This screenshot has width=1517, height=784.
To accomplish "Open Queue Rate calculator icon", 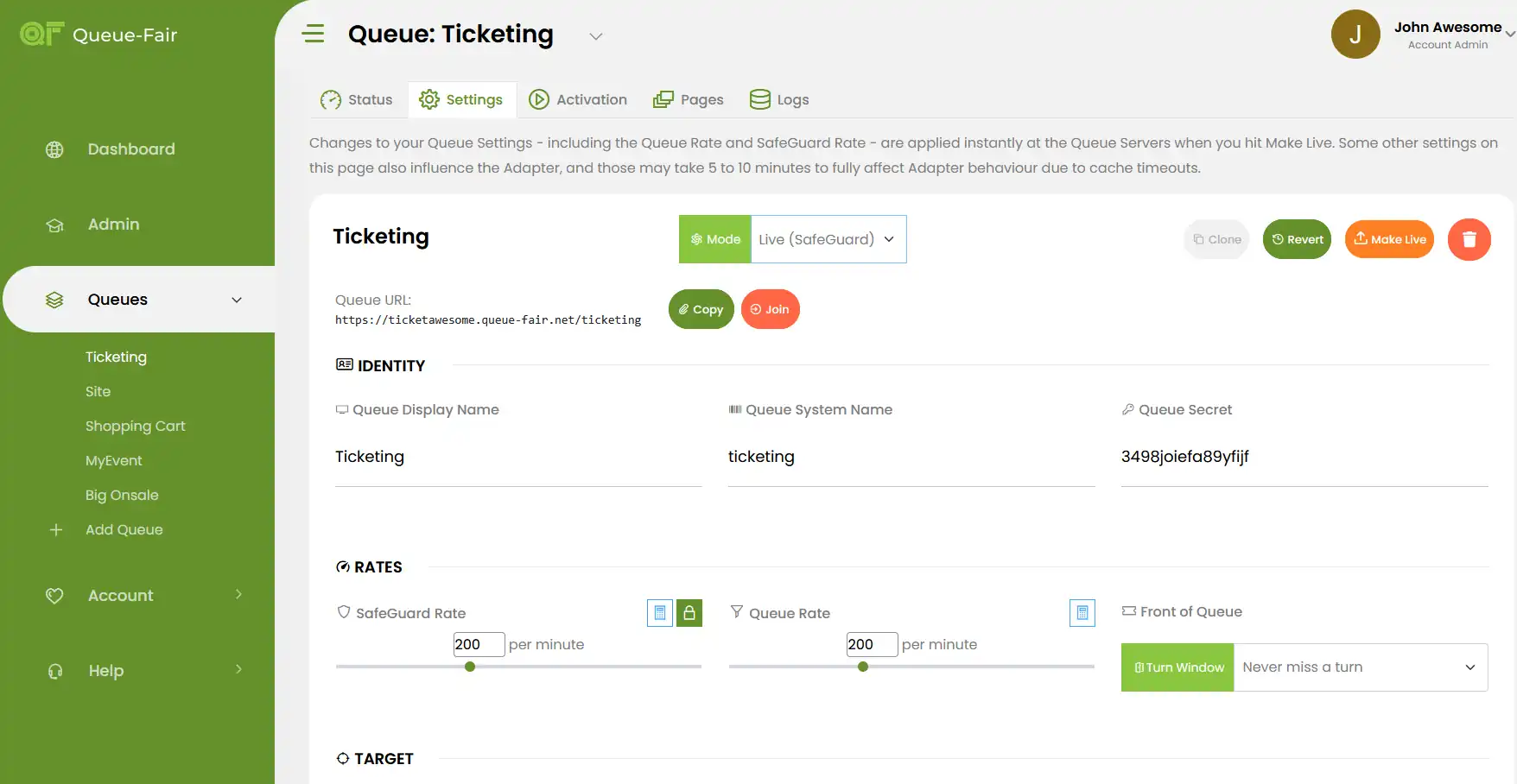I will pyautogui.click(x=1082, y=613).
